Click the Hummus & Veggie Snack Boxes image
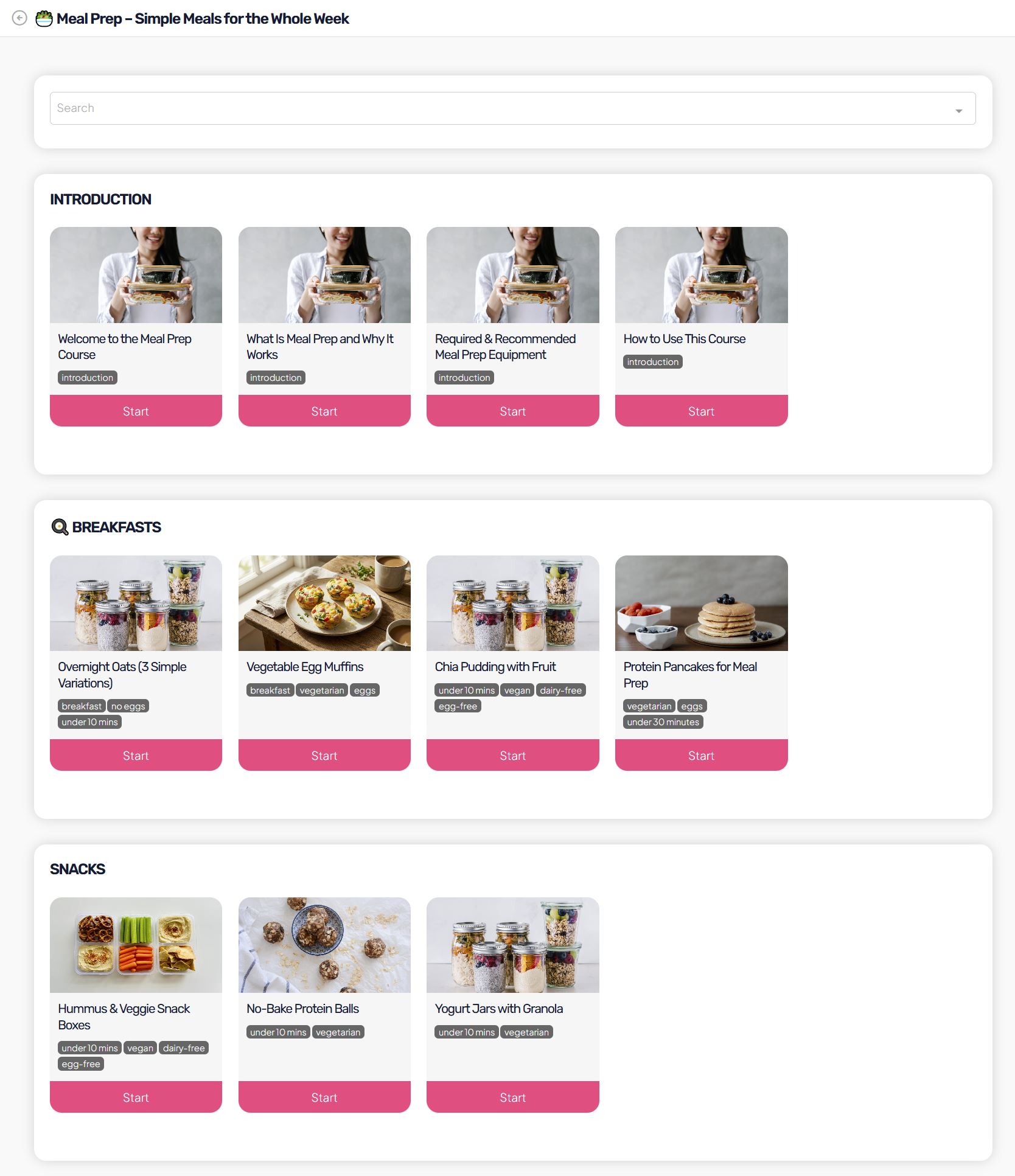Screen dimensions: 1015x1176 click(x=136, y=945)
